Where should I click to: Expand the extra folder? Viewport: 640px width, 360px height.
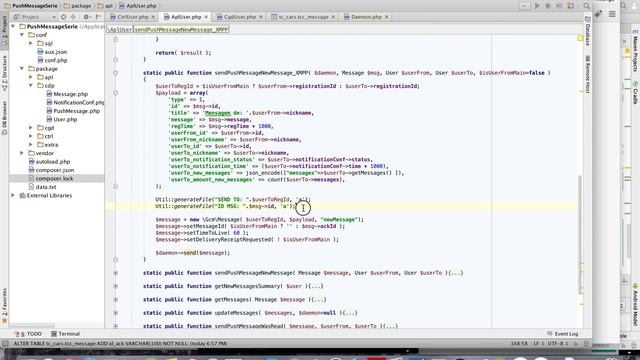click(x=31, y=145)
